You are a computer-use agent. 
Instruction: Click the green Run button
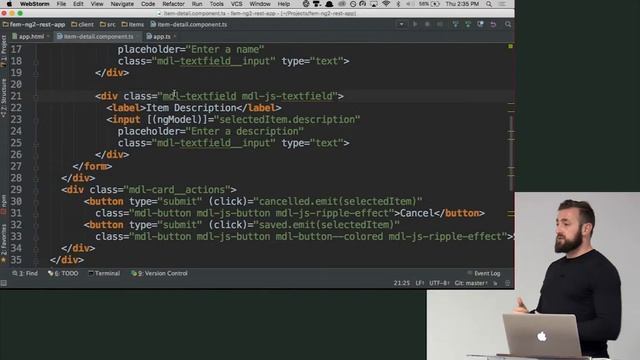point(415,24)
